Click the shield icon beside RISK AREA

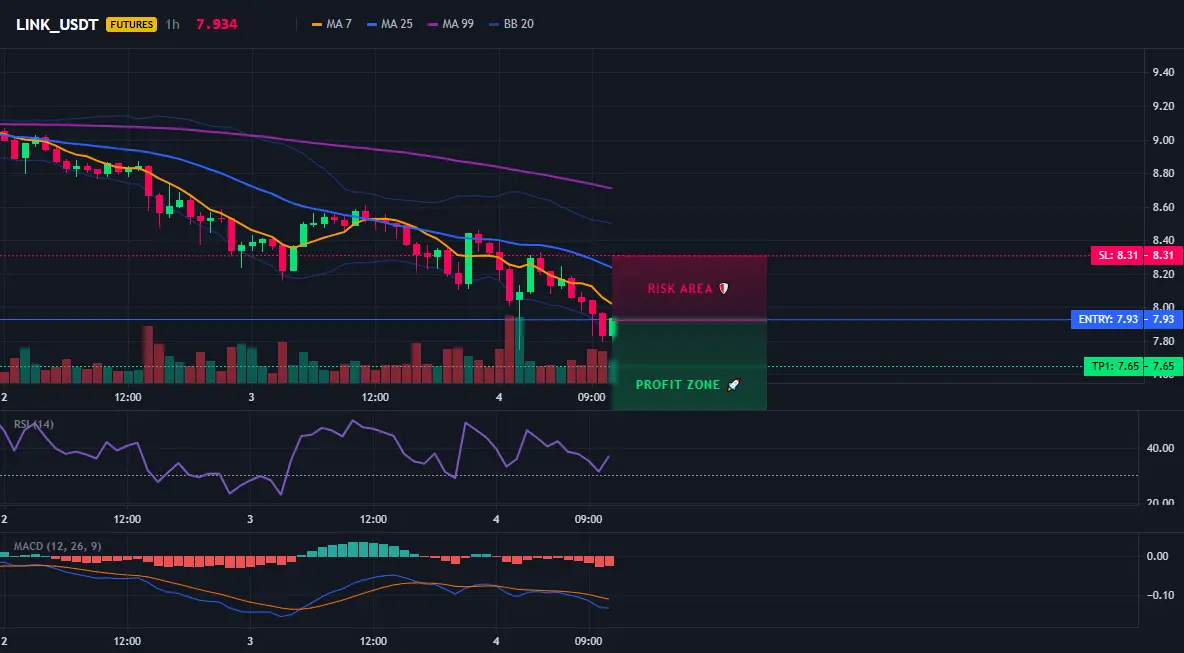pyautogui.click(x=723, y=288)
